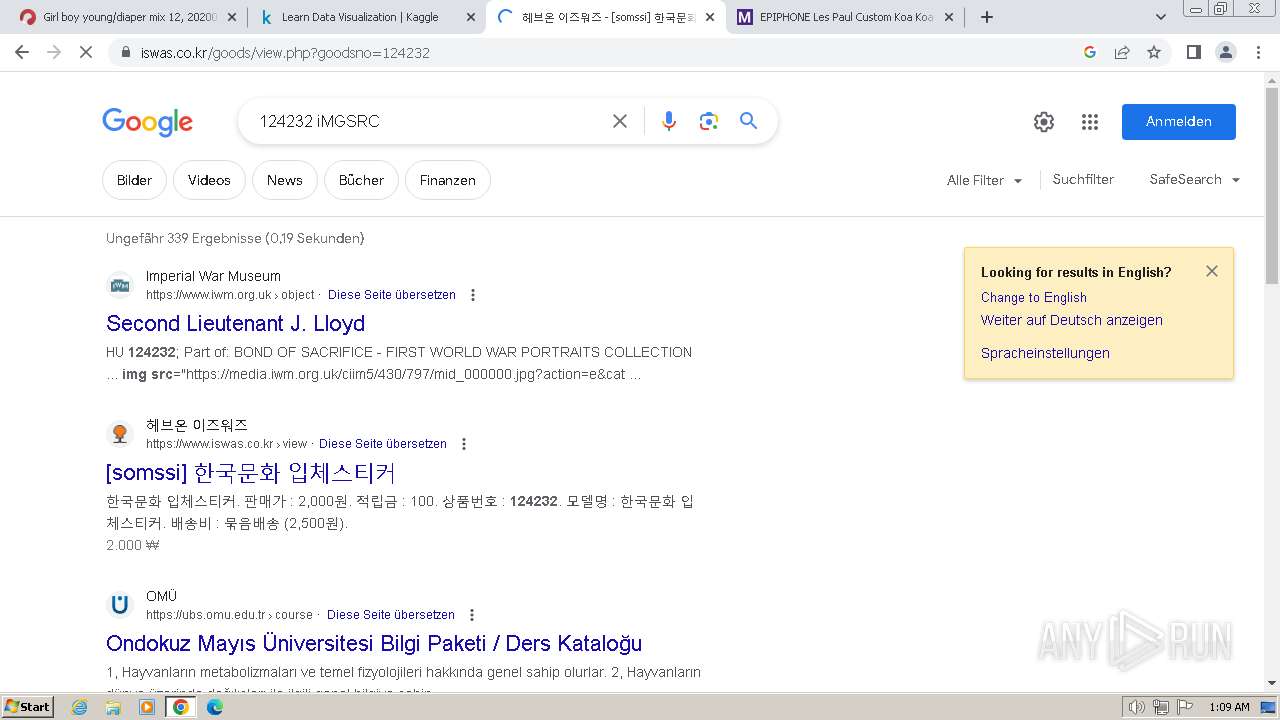Open Google Translate icon in address bar
This screenshot has height=720, width=1280.
click(1090, 52)
